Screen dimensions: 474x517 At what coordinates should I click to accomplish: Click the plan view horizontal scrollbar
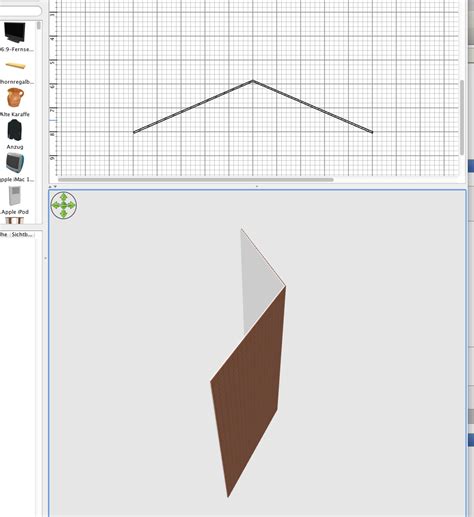(196, 180)
